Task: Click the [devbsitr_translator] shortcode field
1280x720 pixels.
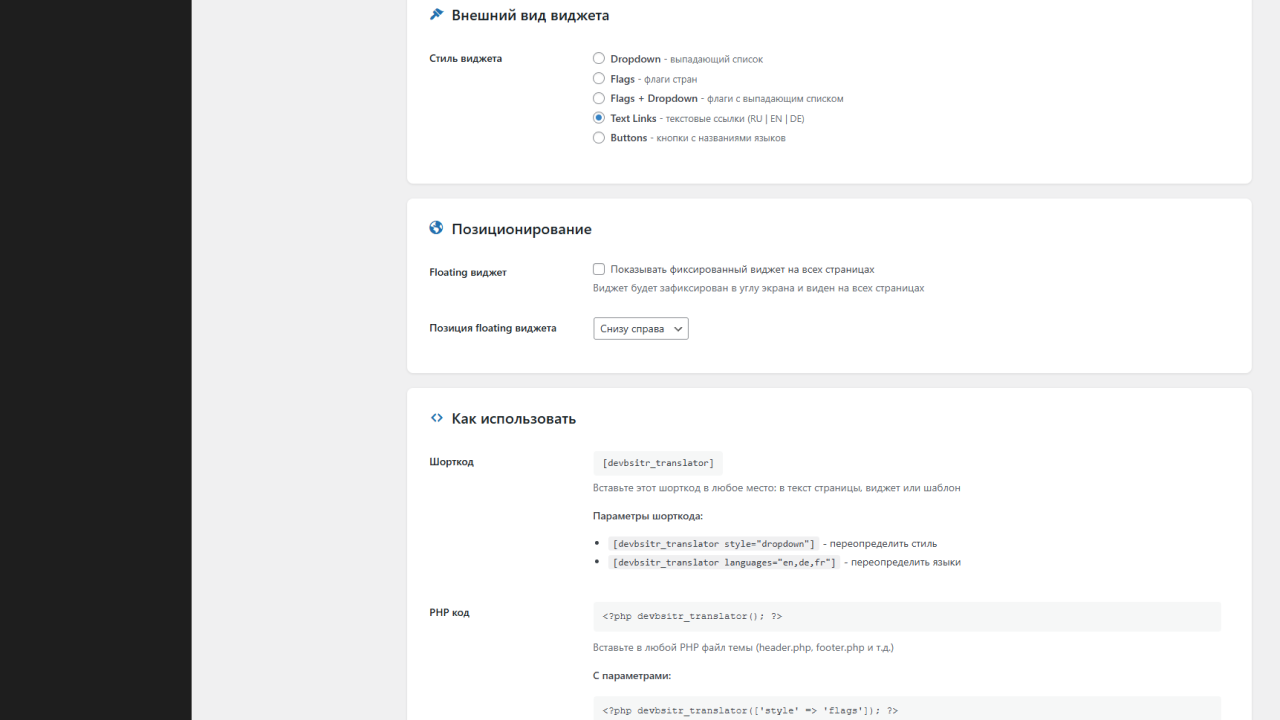Action: (x=658, y=463)
